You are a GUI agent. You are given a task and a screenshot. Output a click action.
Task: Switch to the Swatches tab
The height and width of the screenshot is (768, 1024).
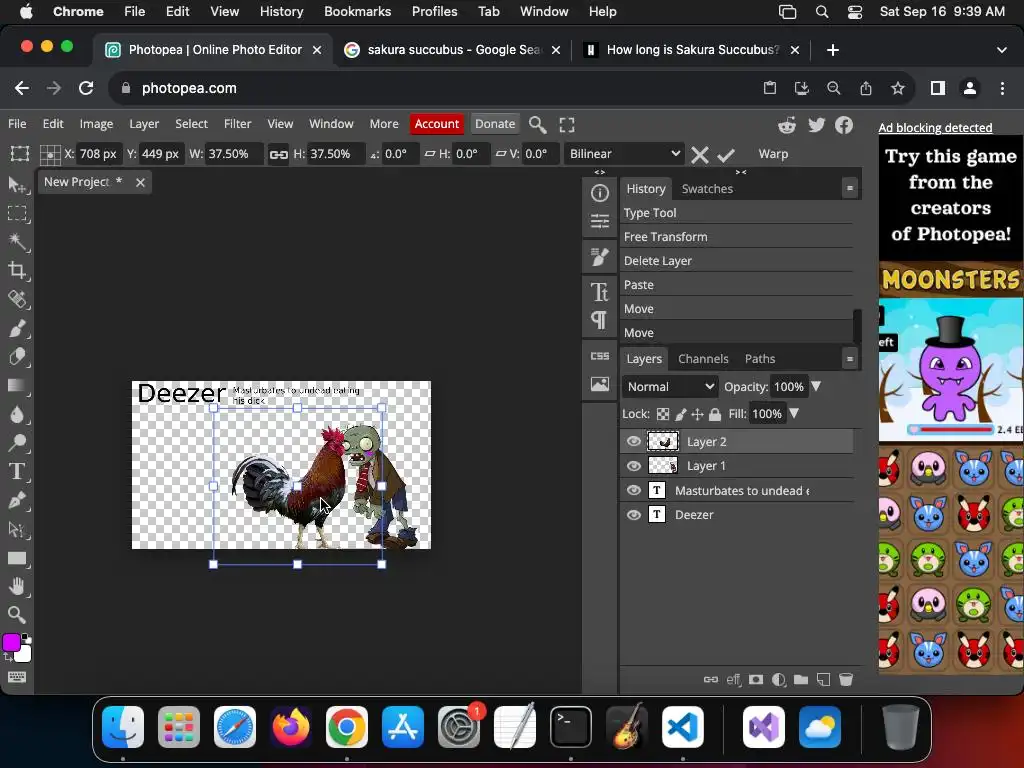[707, 189]
